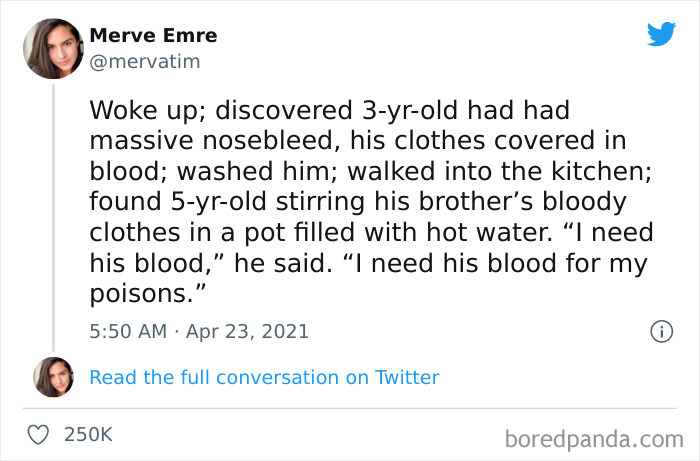
Task: Click the 250K like count
Action: [89, 435]
